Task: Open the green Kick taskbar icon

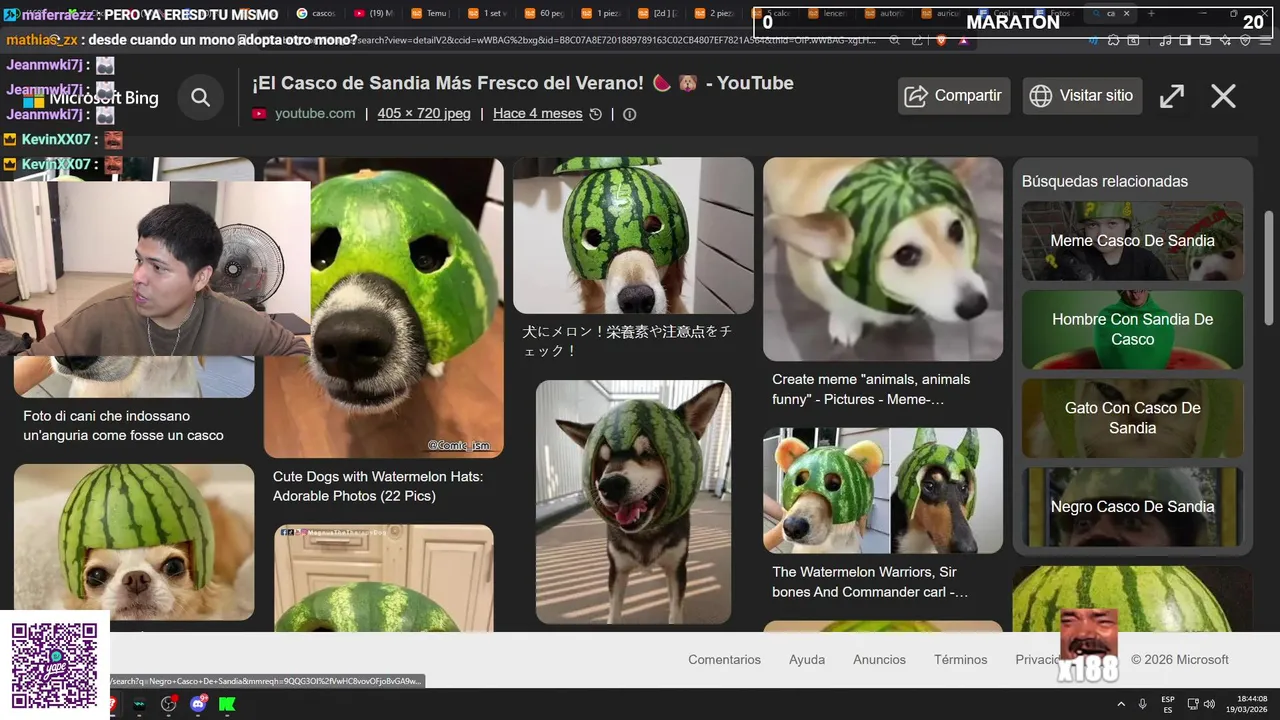Action: tap(227, 704)
